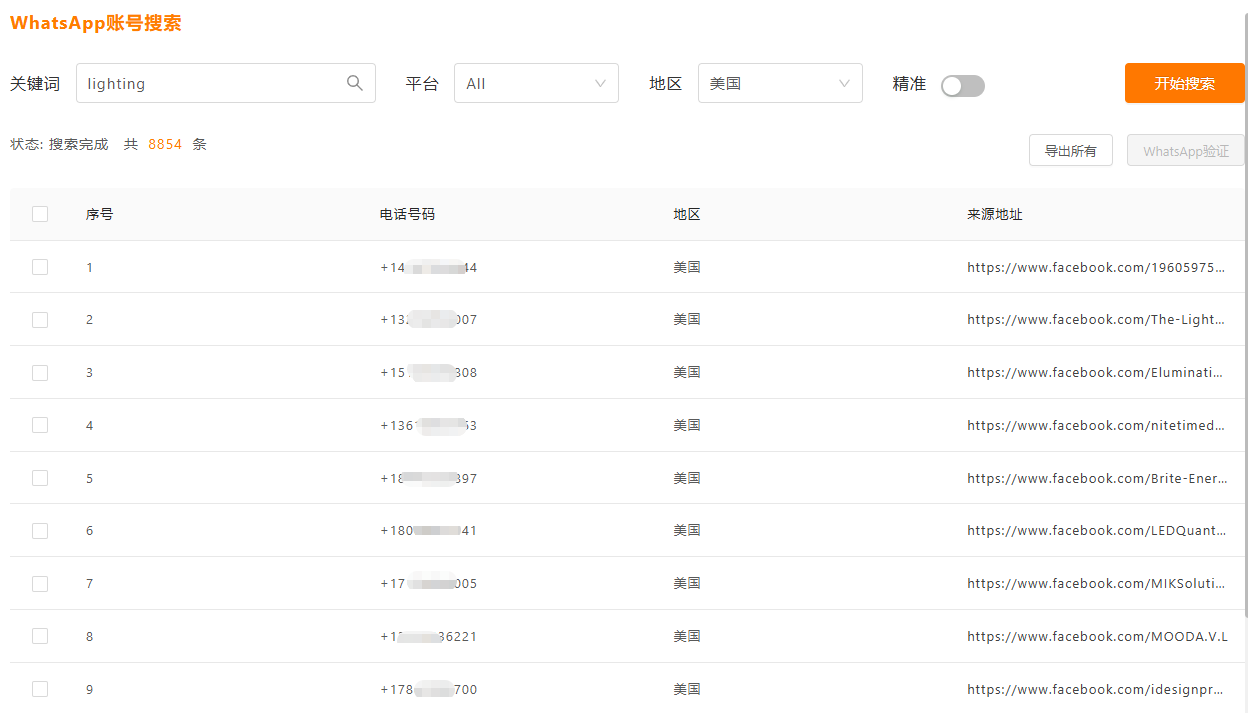Click the facebook.com/MIKSoluti source link
1248x713 pixels.
click(x=1096, y=583)
